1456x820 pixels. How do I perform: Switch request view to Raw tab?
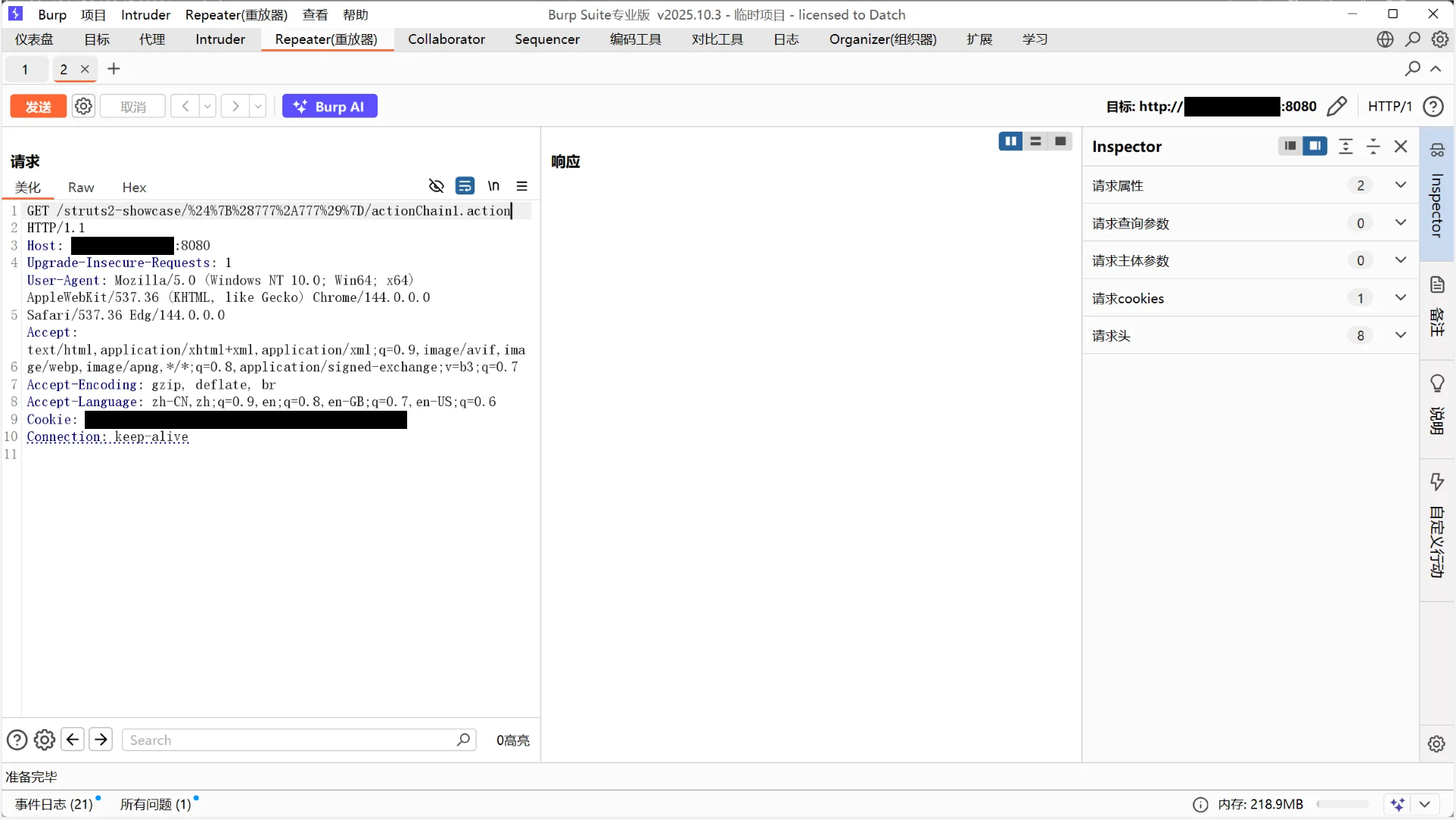[x=81, y=188]
